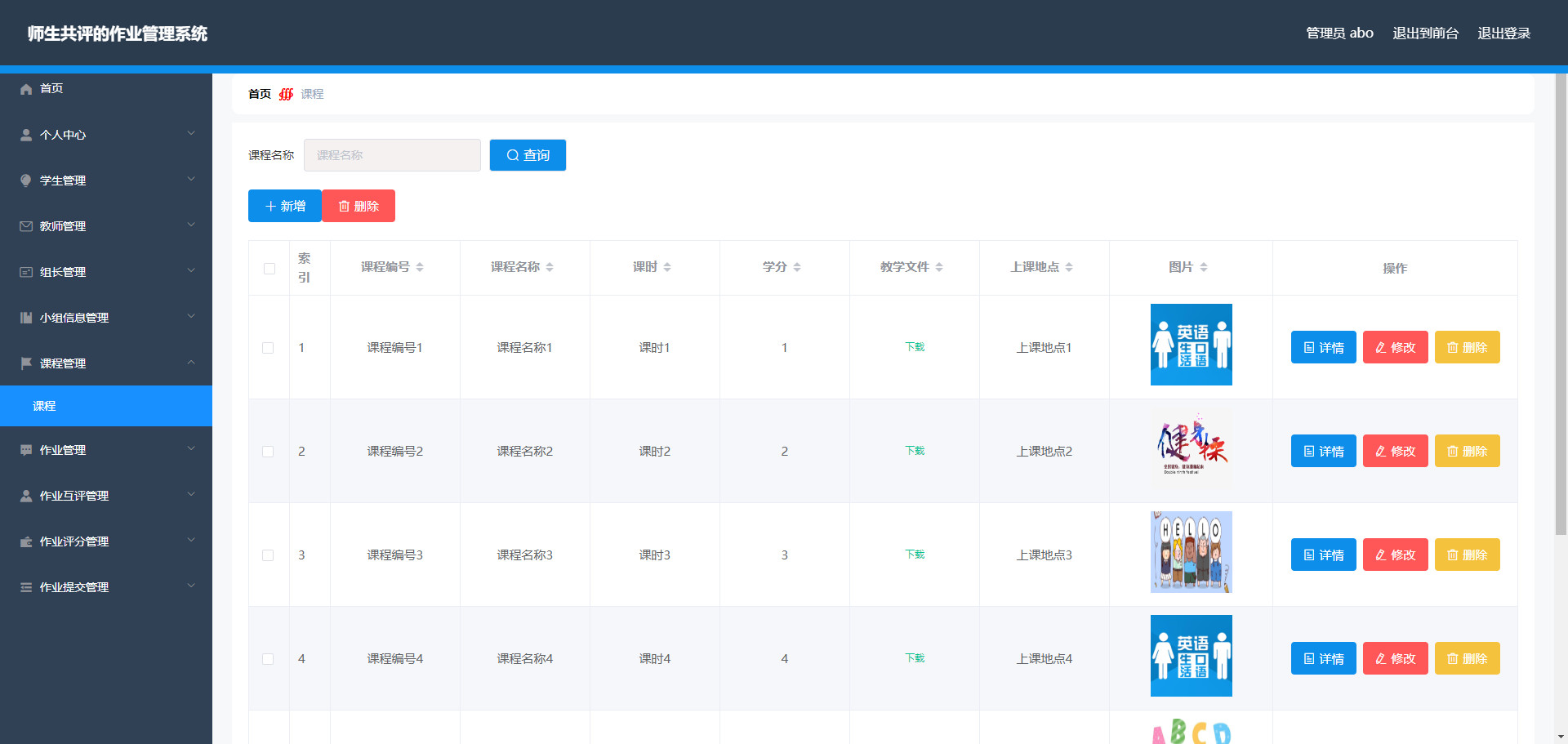1568x744 pixels.
Task: Check the checkbox for row 课程编号2
Action: [x=268, y=452]
